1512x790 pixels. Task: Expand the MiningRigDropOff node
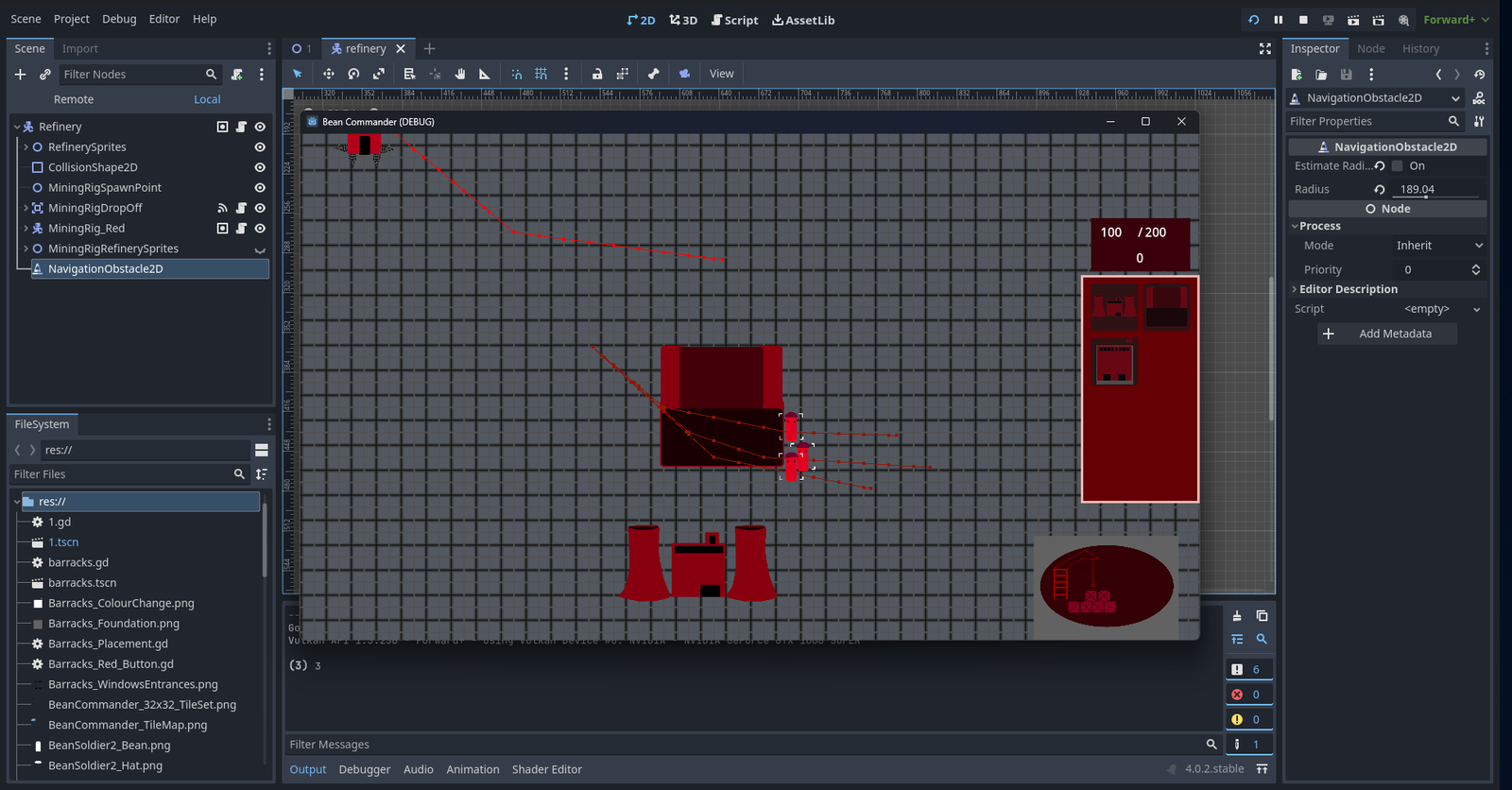26,208
